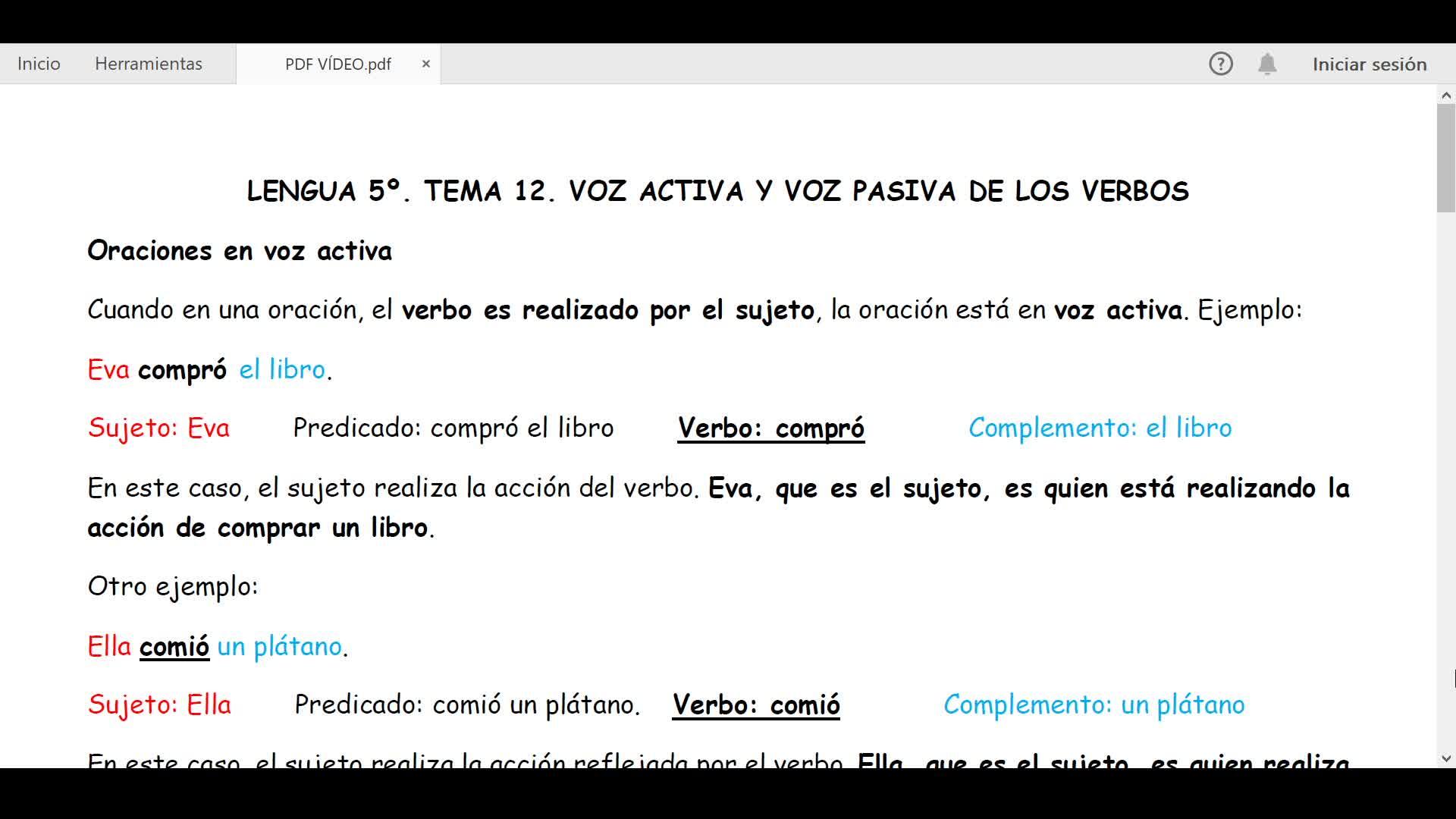This screenshot has height=819, width=1456.
Task: Click the underlined text Verbo: compró
Action: point(770,428)
